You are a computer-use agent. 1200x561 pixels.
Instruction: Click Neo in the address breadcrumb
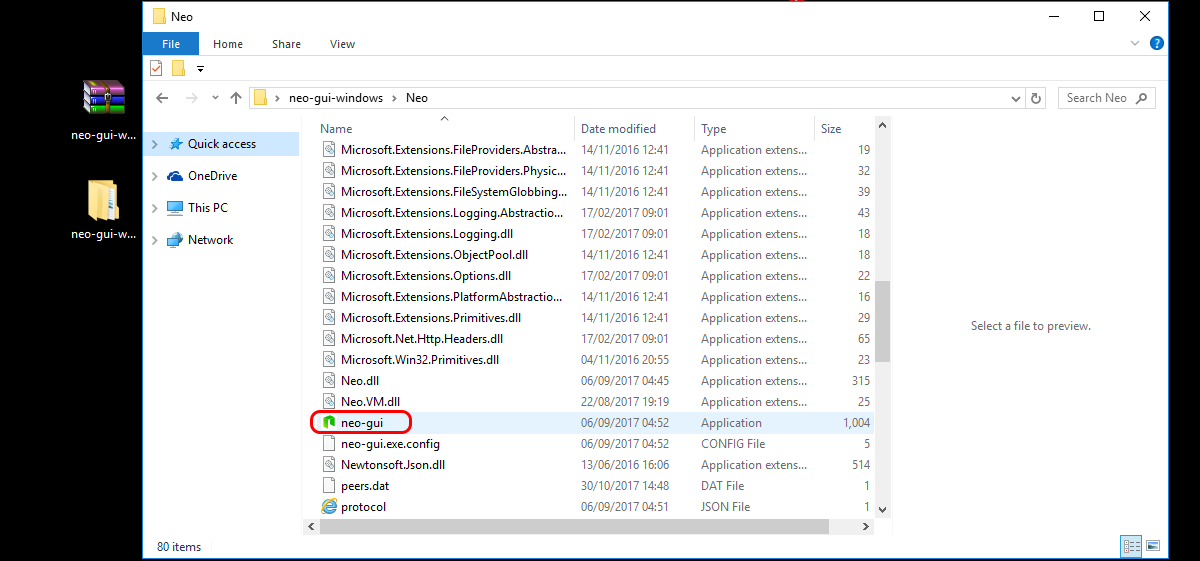tap(417, 98)
